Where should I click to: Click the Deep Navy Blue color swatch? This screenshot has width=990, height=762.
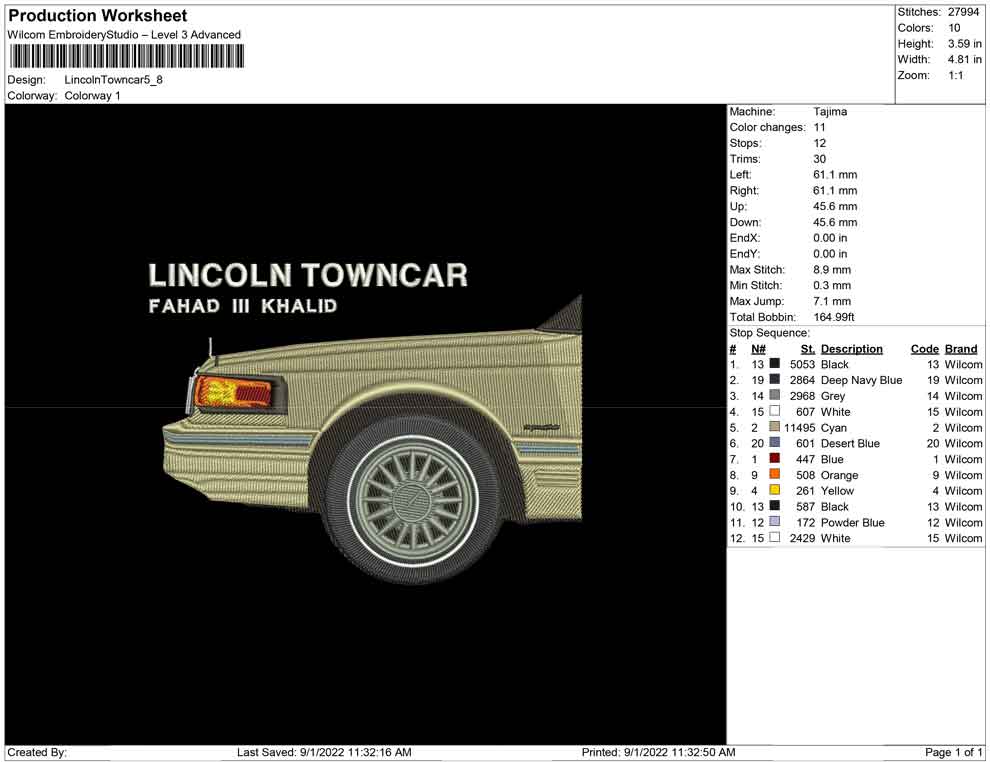point(775,379)
